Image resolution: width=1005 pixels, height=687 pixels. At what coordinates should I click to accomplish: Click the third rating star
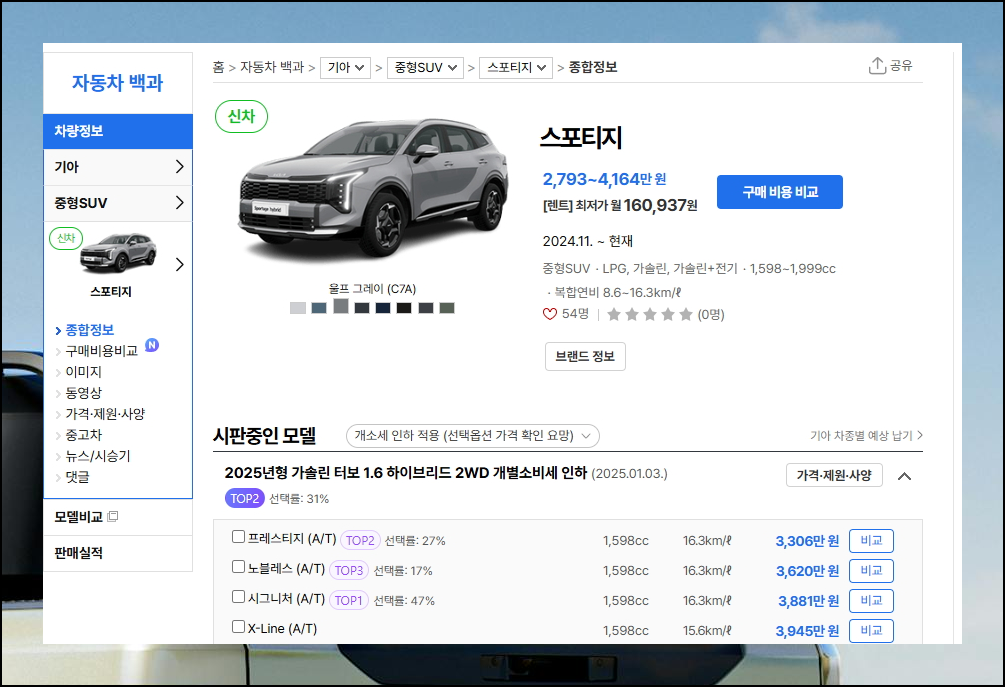[650, 314]
